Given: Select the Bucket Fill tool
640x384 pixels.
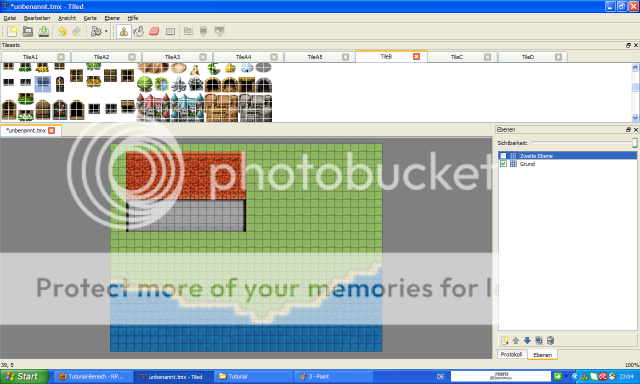Looking at the screenshot, I should [x=139, y=31].
